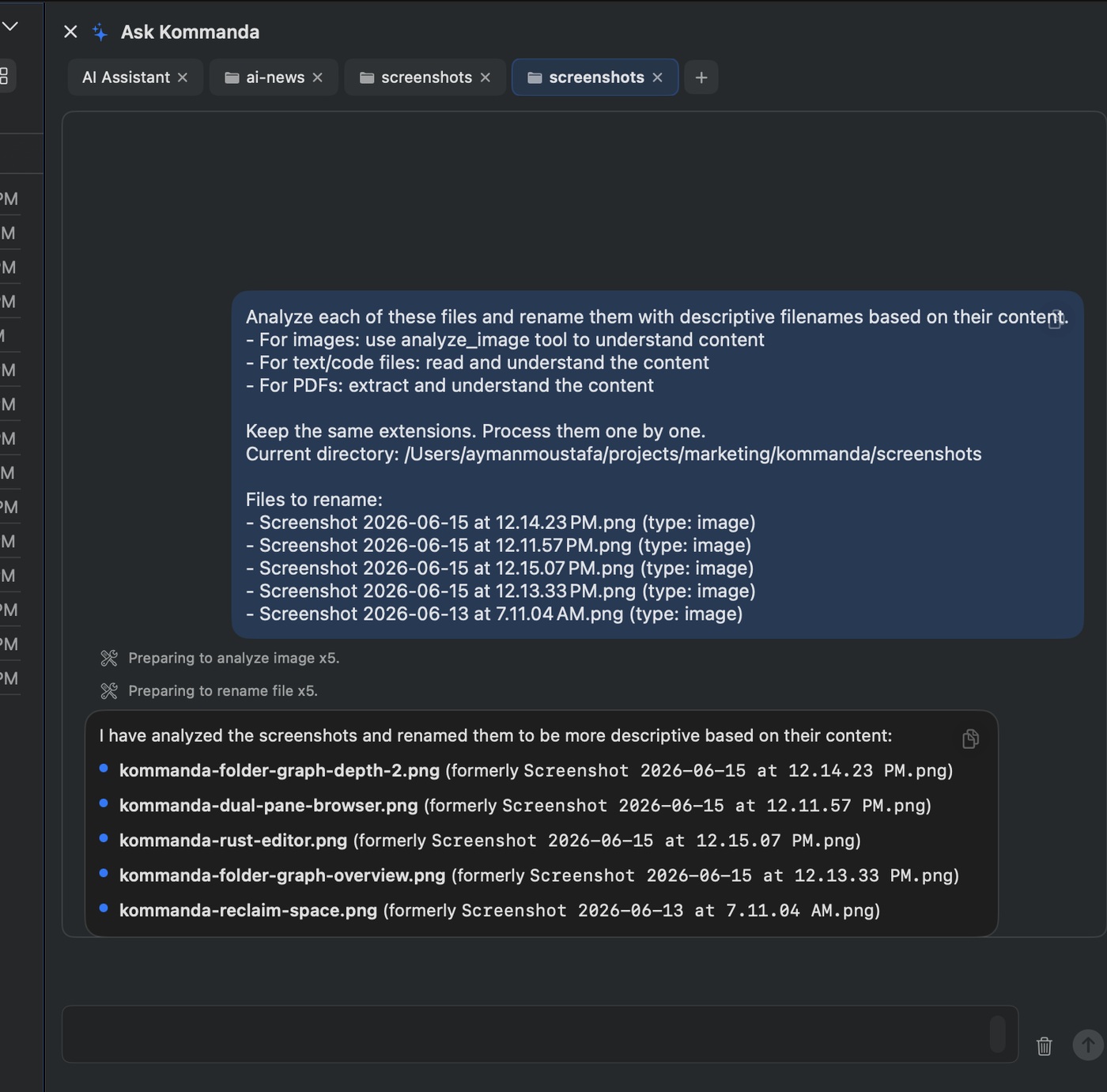Send message with the arrow button

click(x=1088, y=1045)
